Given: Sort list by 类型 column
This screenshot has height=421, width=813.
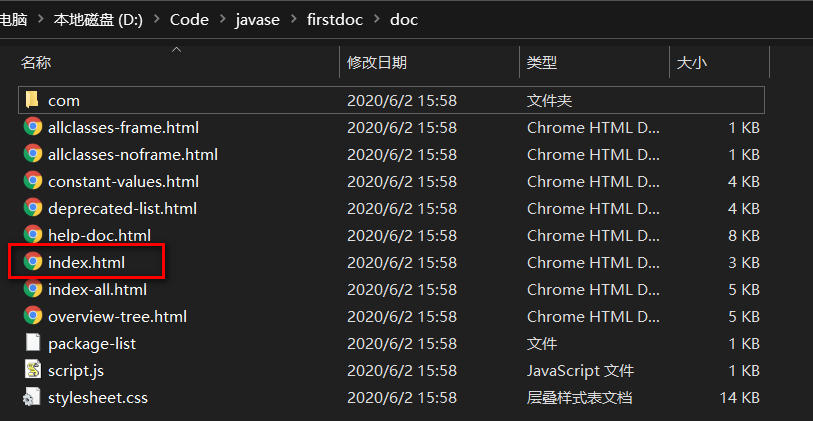Looking at the screenshot, I should click(541, 63).
